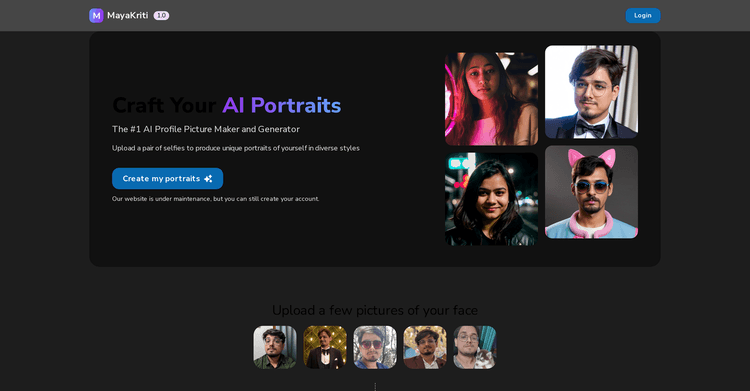Click the sparkle icon in Create my portraits

point(208,179)
